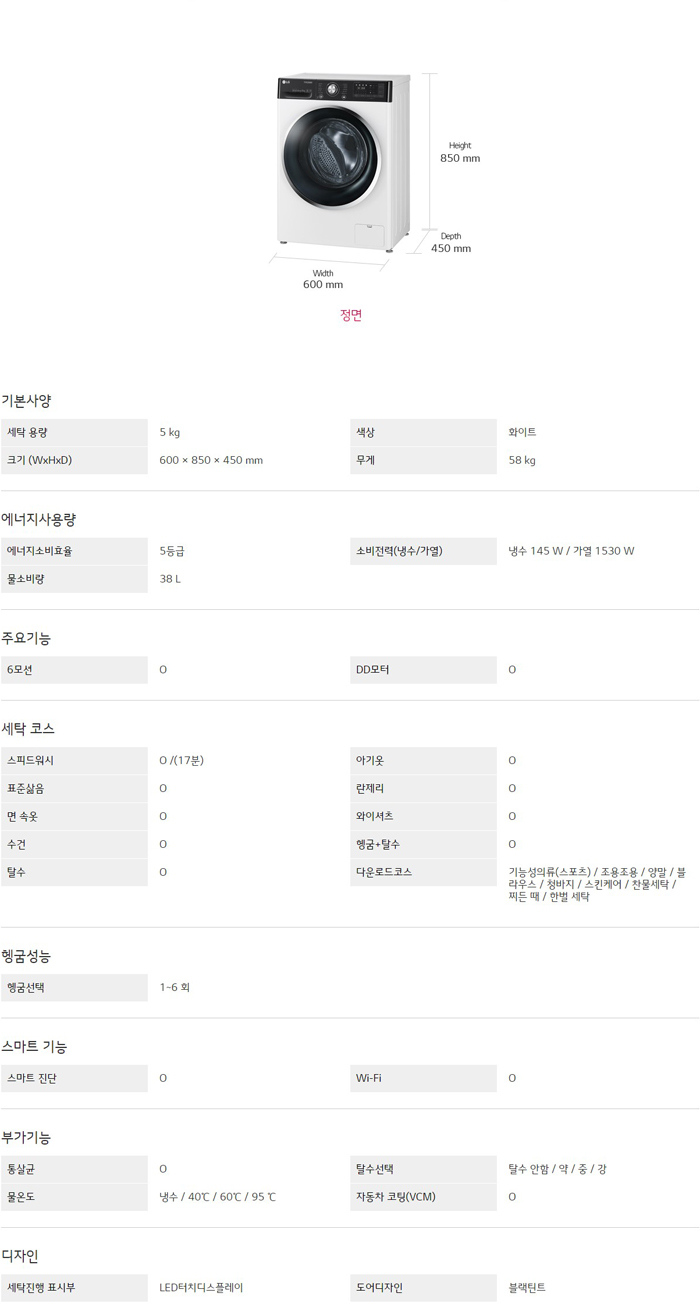
Task: Click the 에너지사용량 section heading
Action: tap(38, 519)
